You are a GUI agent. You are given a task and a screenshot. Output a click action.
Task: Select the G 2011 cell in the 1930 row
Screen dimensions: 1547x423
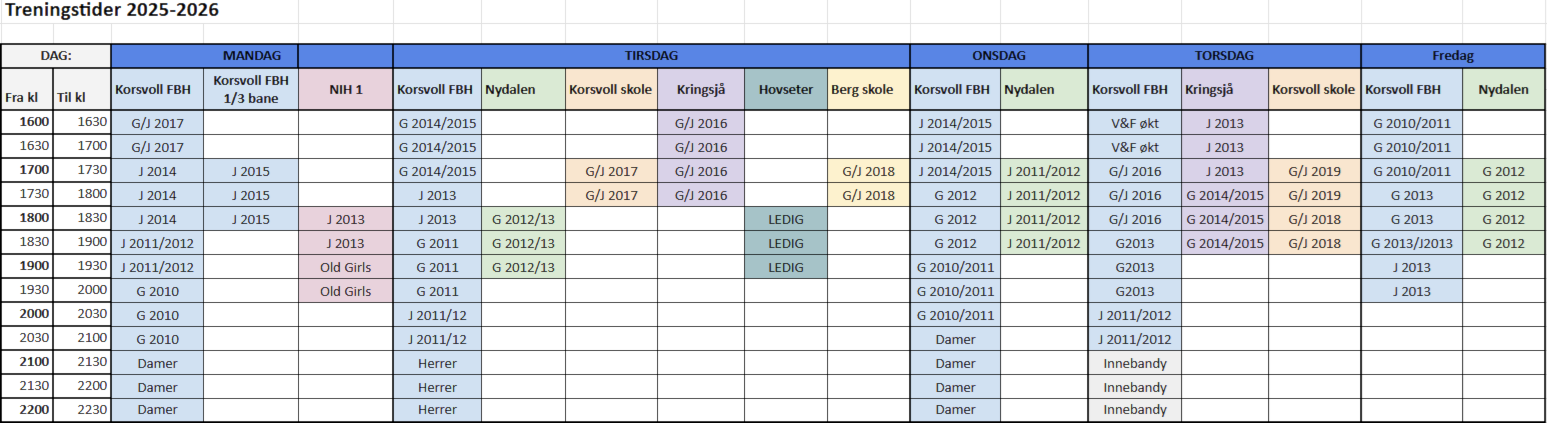pyautogui.click(x=438, y=291)
